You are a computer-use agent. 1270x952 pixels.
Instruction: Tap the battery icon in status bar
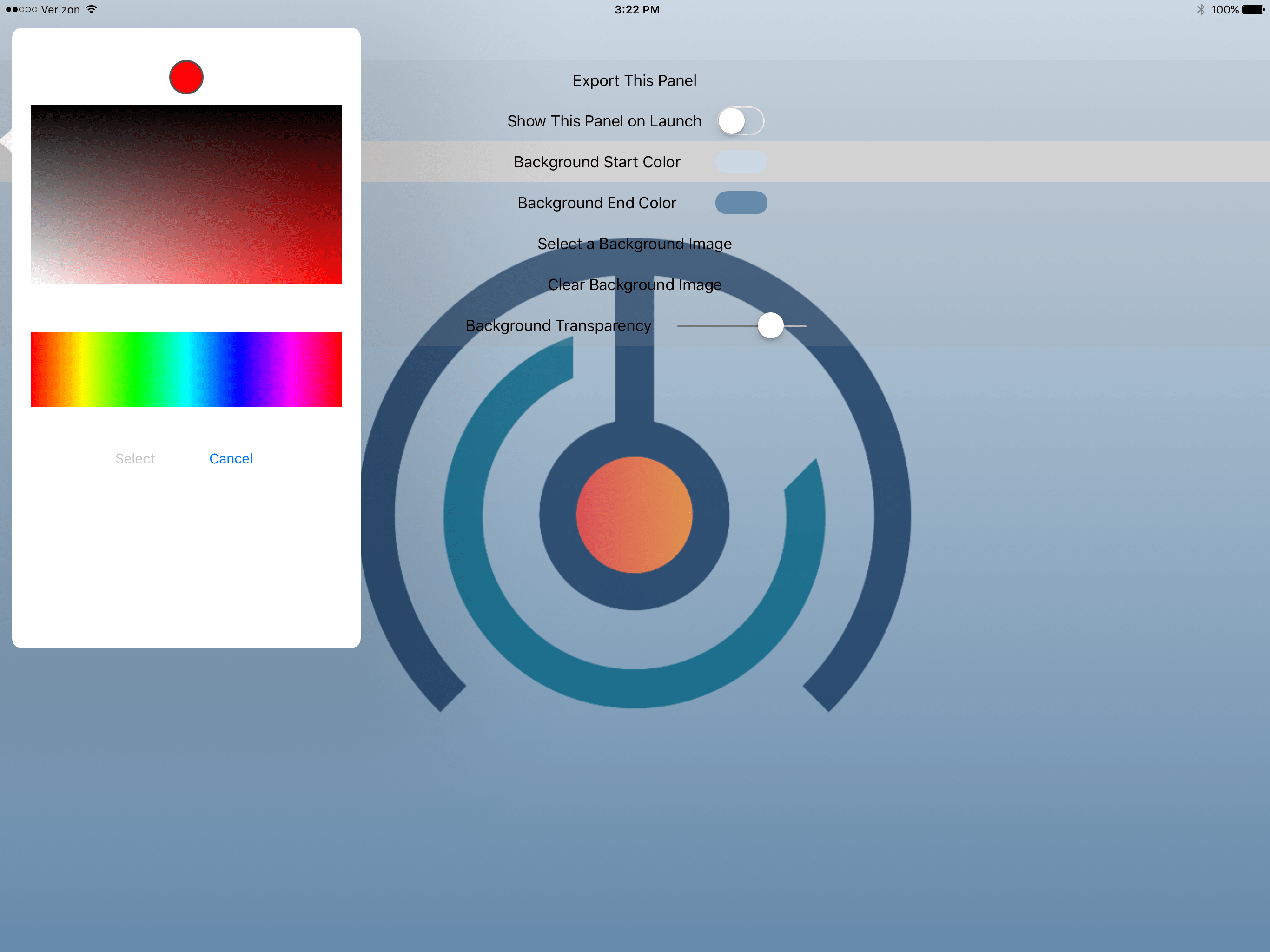(1253, 9)
